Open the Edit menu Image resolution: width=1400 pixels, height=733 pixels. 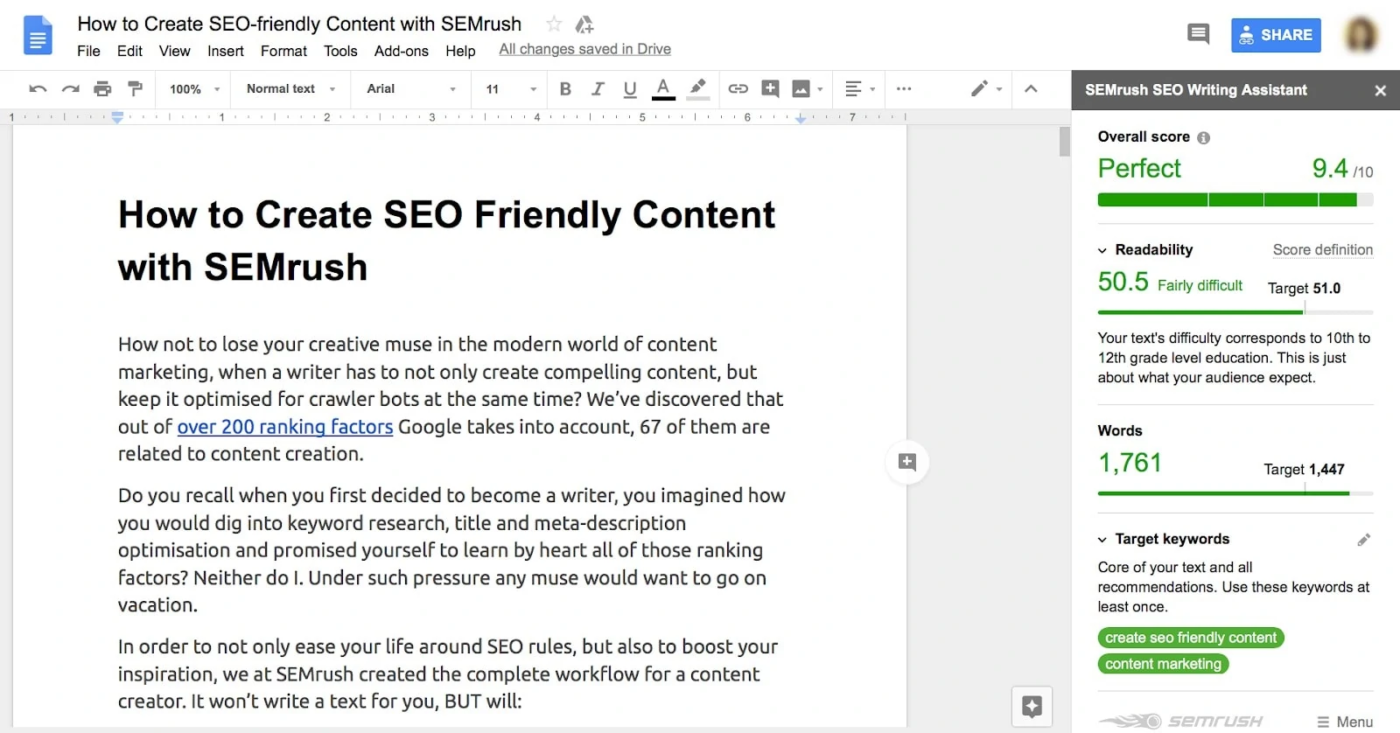point(130,51)
